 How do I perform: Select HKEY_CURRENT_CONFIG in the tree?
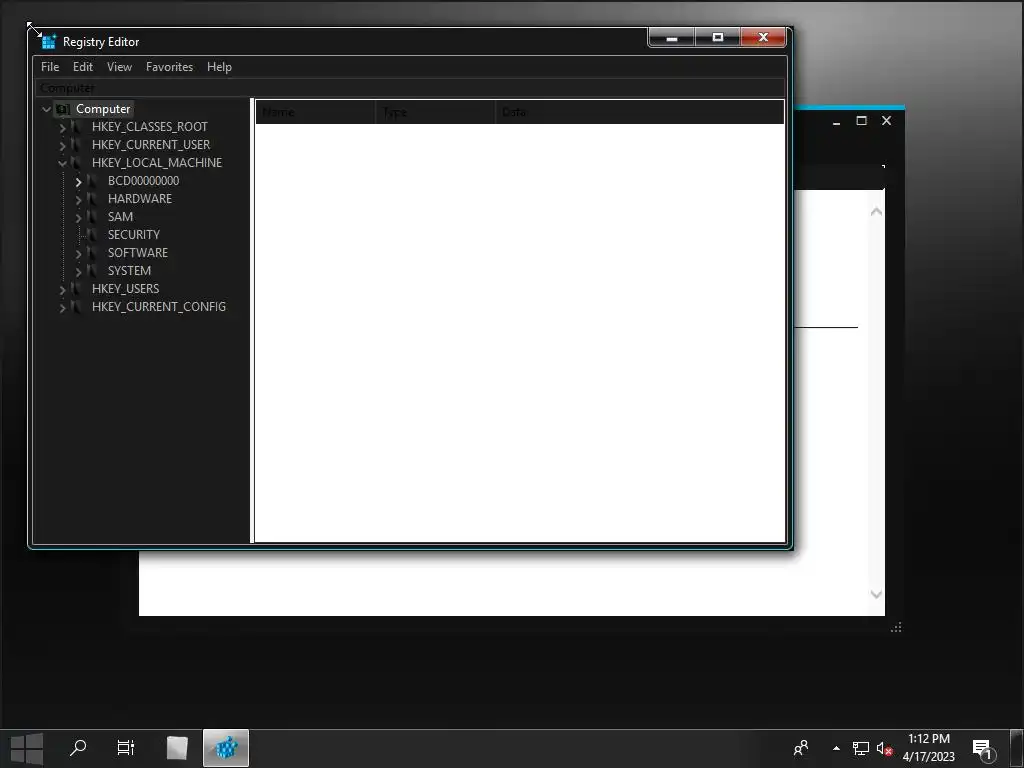(159, 306)
